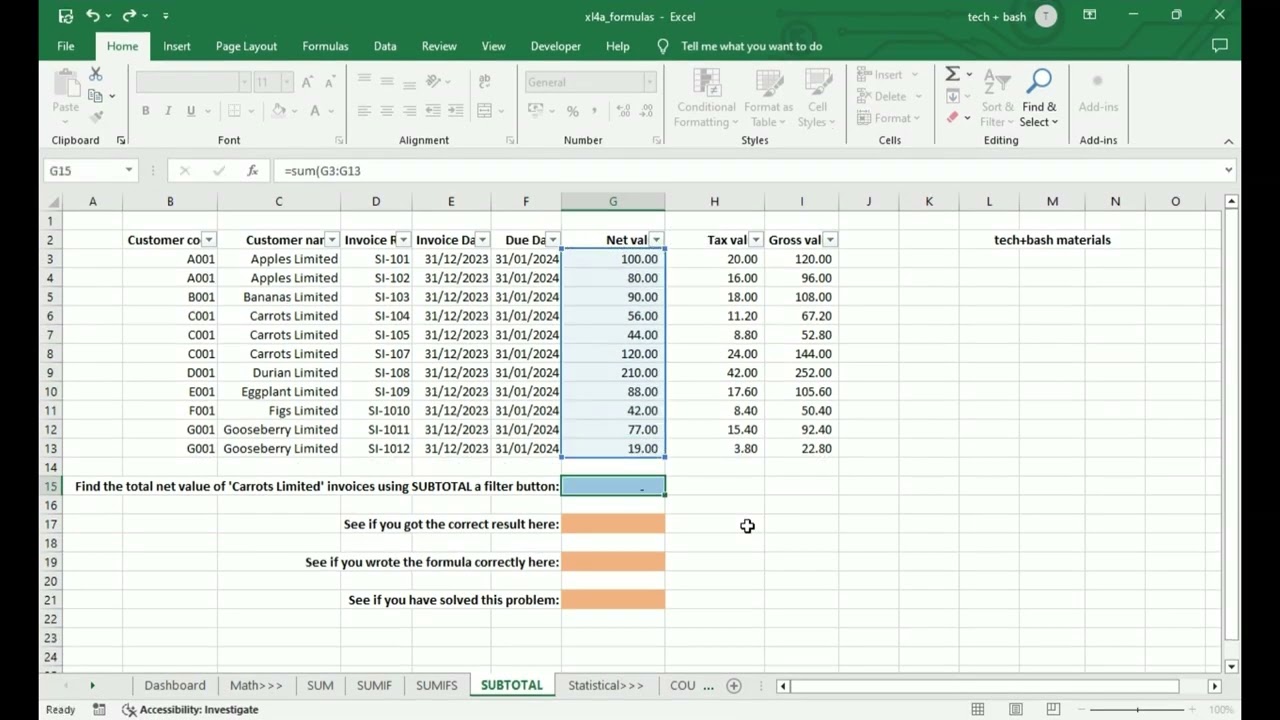Click the Insert cells button

(887, 75)
